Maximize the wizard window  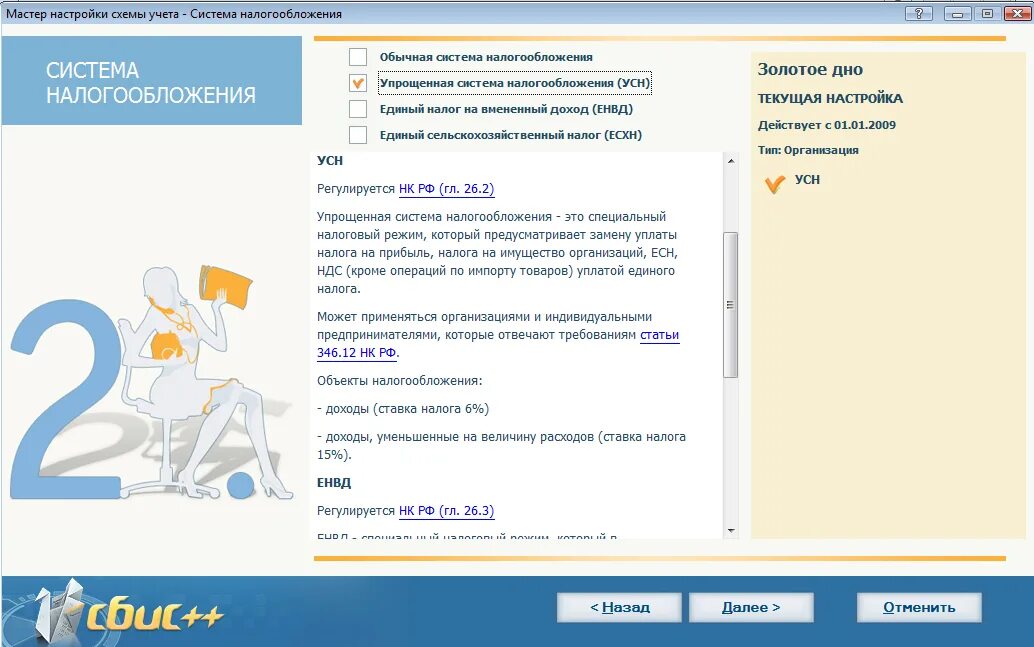click(987, 13)
